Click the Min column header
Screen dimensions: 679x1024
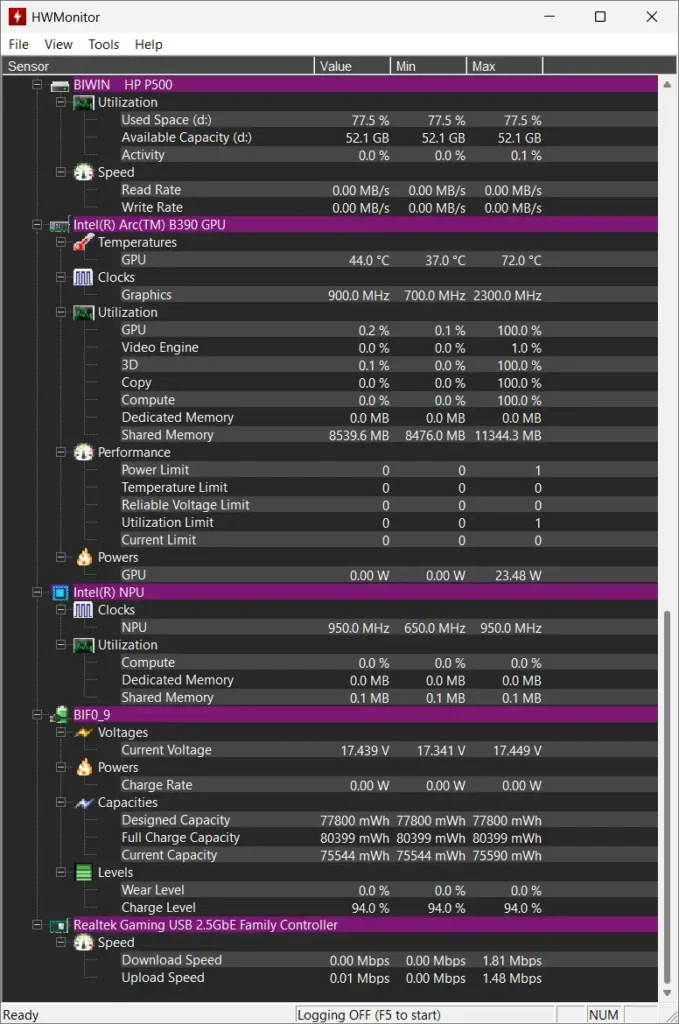point(428,66)
